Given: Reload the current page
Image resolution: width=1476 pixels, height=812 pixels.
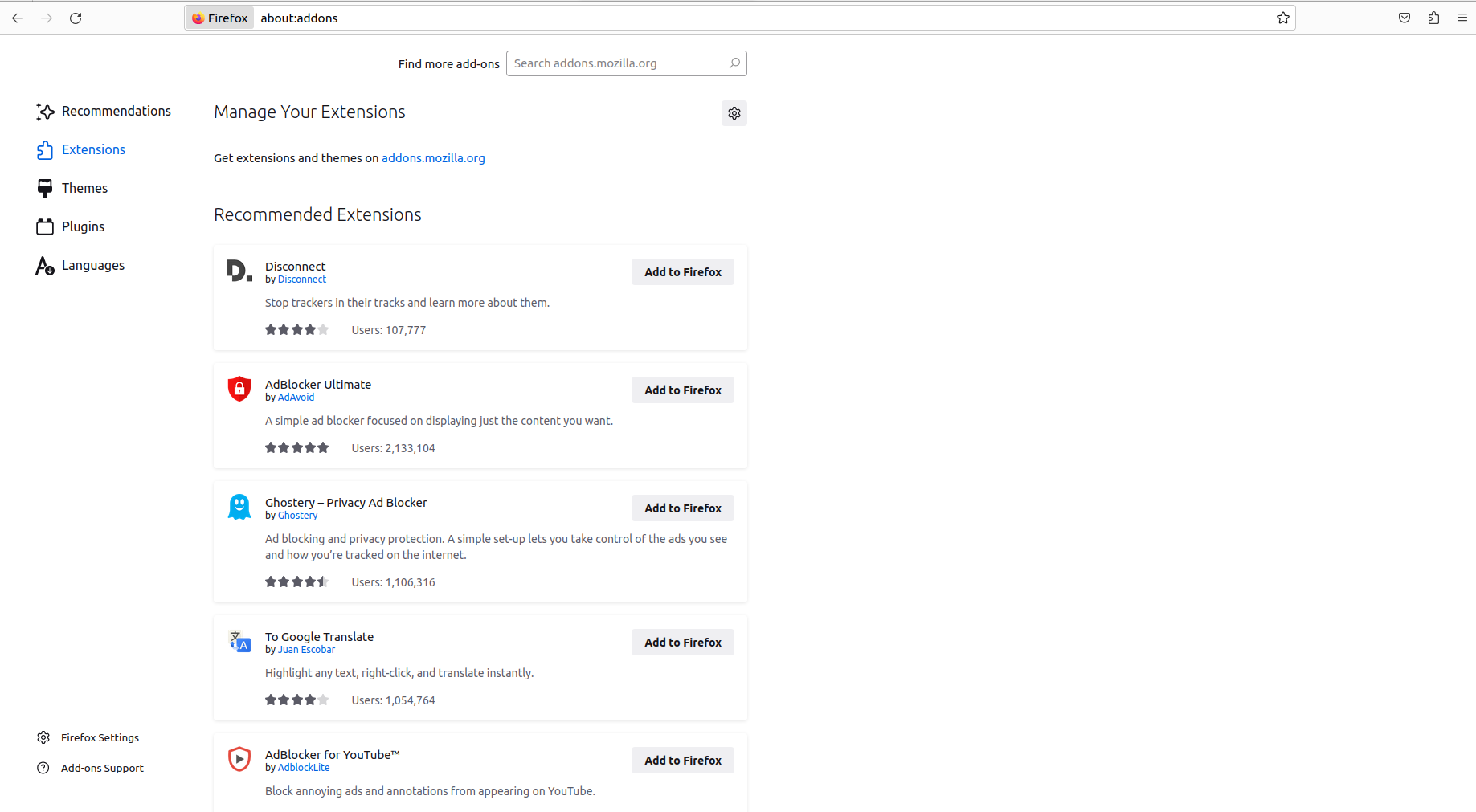Looking at the screenshot, I should pyautogui.click(x=76, y=18).
